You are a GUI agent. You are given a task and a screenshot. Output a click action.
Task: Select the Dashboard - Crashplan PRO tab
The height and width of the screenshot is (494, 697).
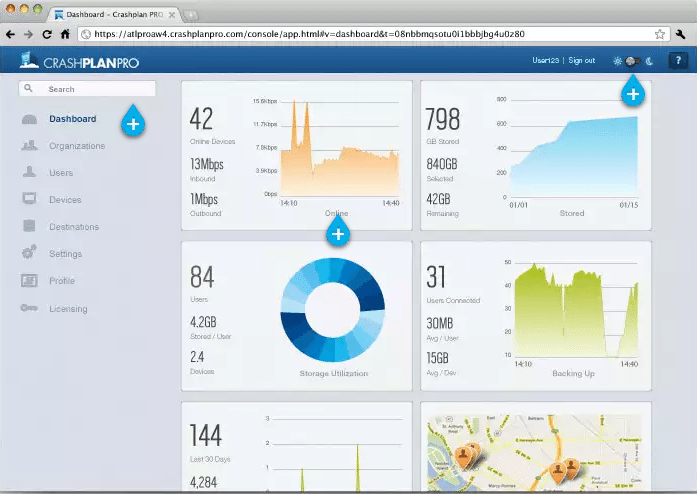113,14
